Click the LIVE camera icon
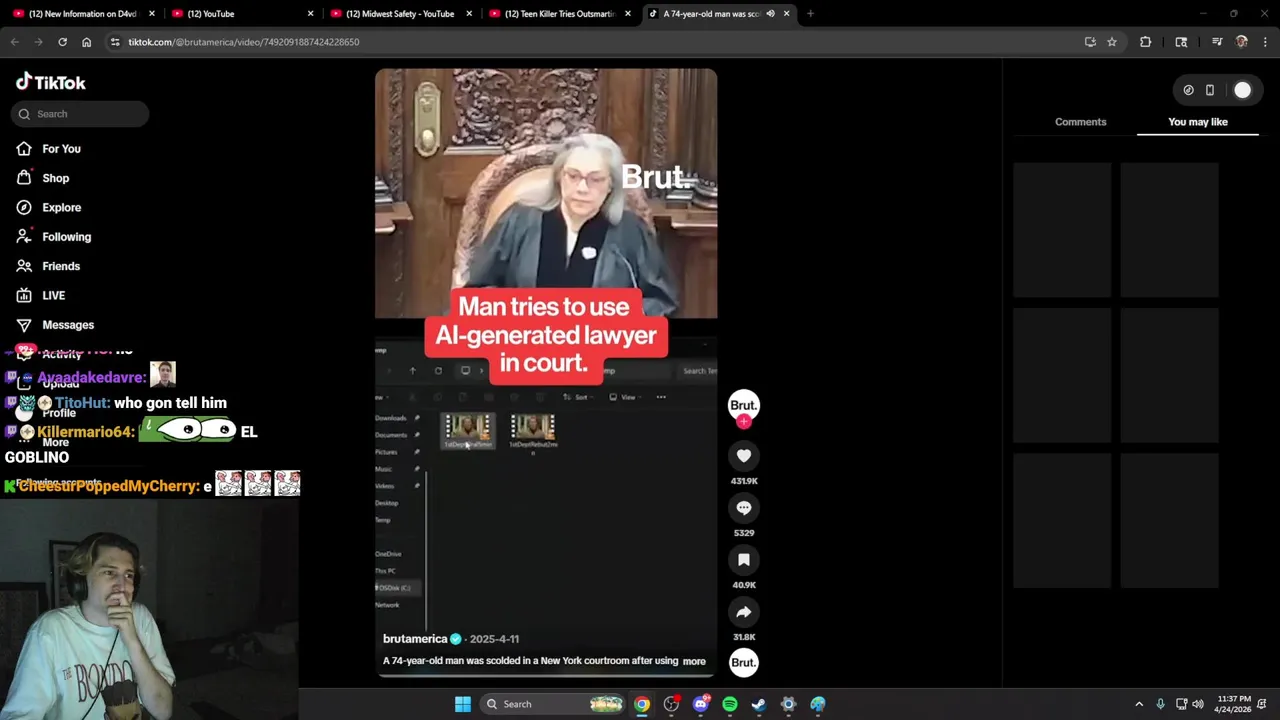The height and width of the screenshot is (720, 1280). (x=24, y=295)
